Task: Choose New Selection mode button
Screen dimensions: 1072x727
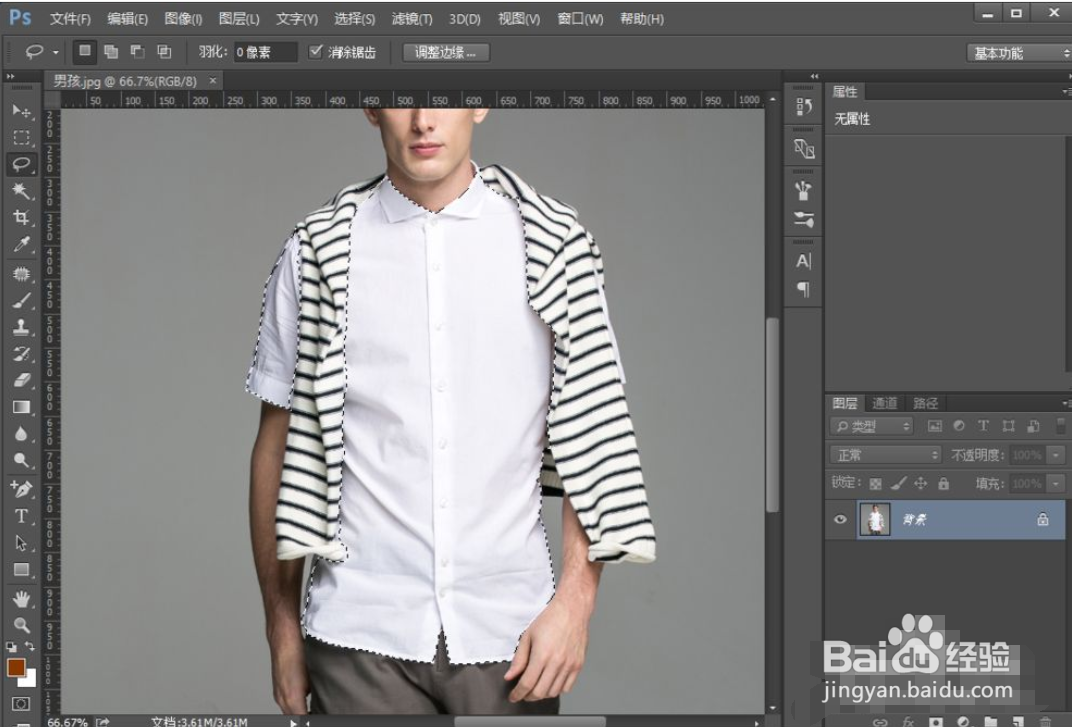Action: [x=85, y=51]
